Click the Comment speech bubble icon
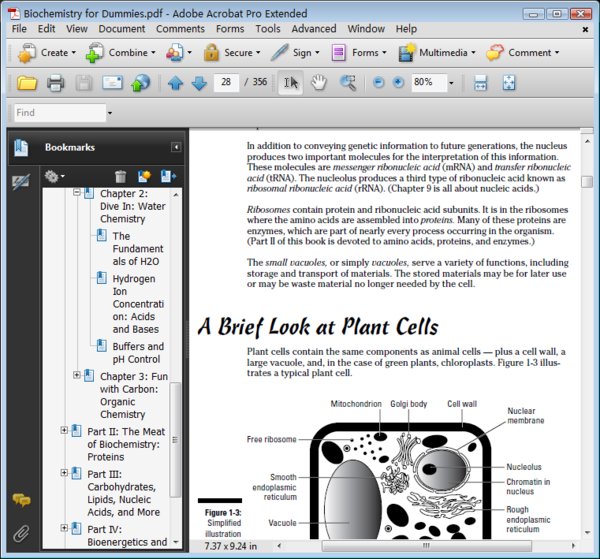 coord(495,53)
